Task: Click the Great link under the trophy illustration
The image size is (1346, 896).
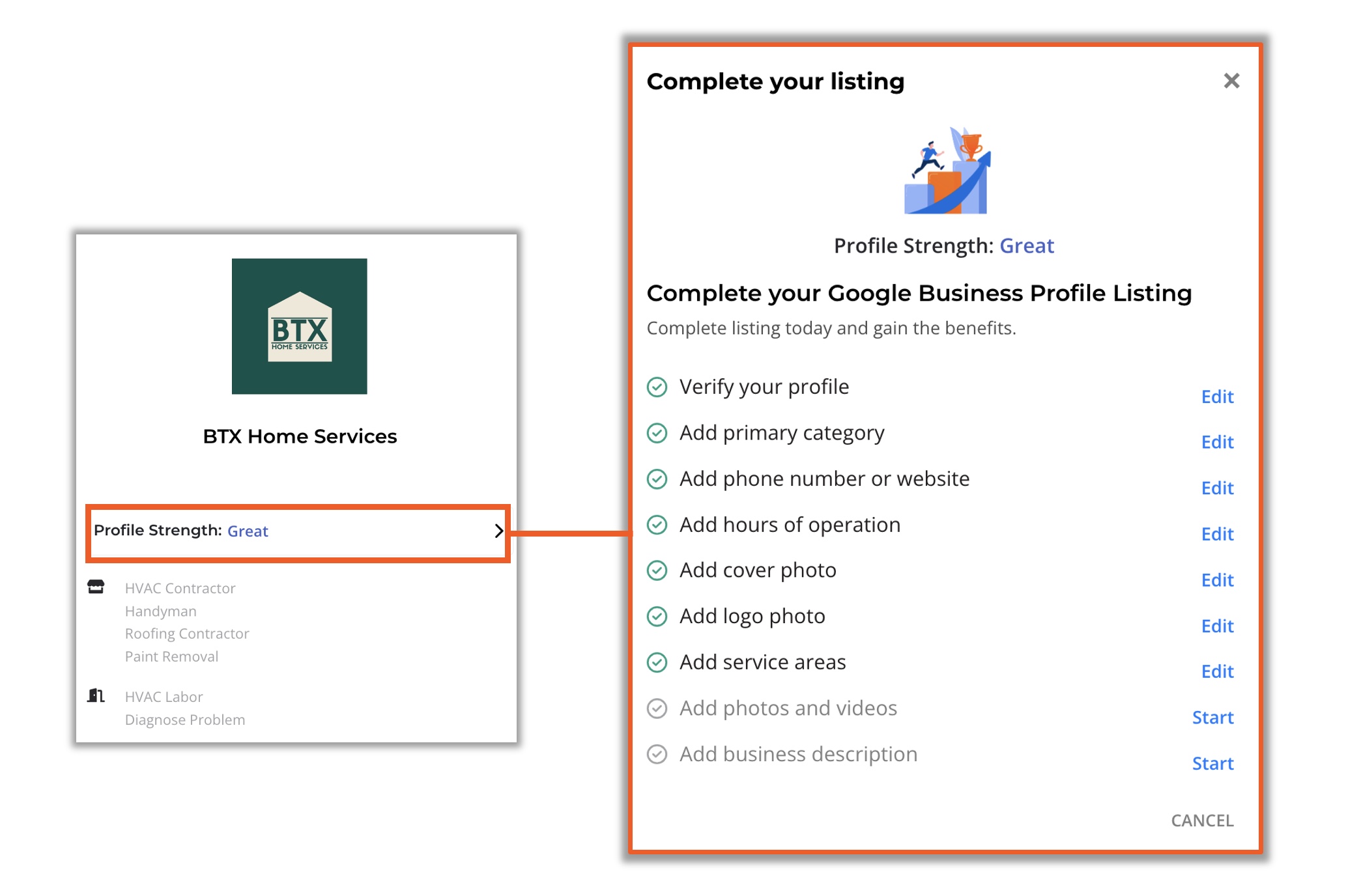Action: [x=1026, y=245]
